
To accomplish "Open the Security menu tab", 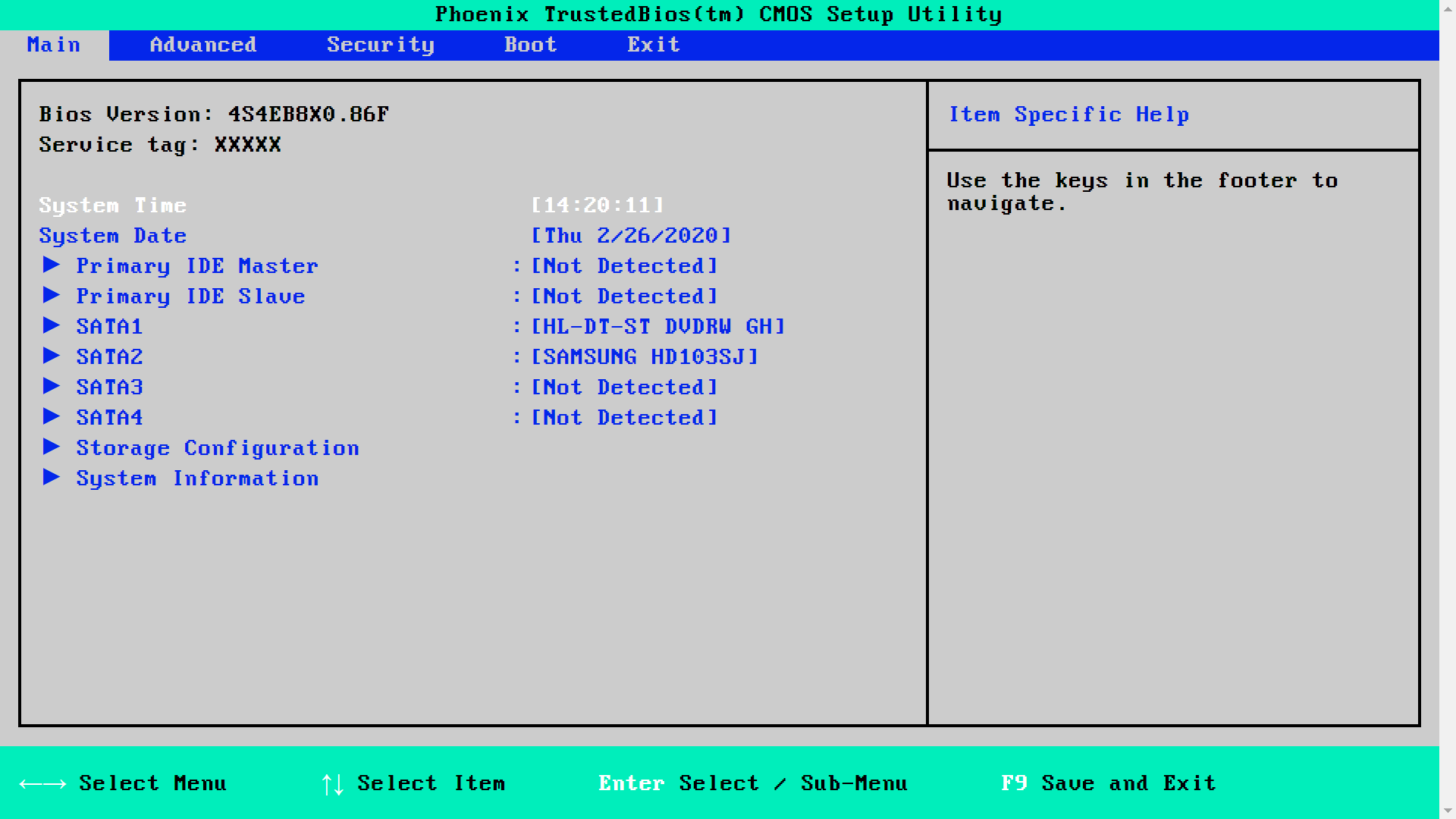I will 381,45.
